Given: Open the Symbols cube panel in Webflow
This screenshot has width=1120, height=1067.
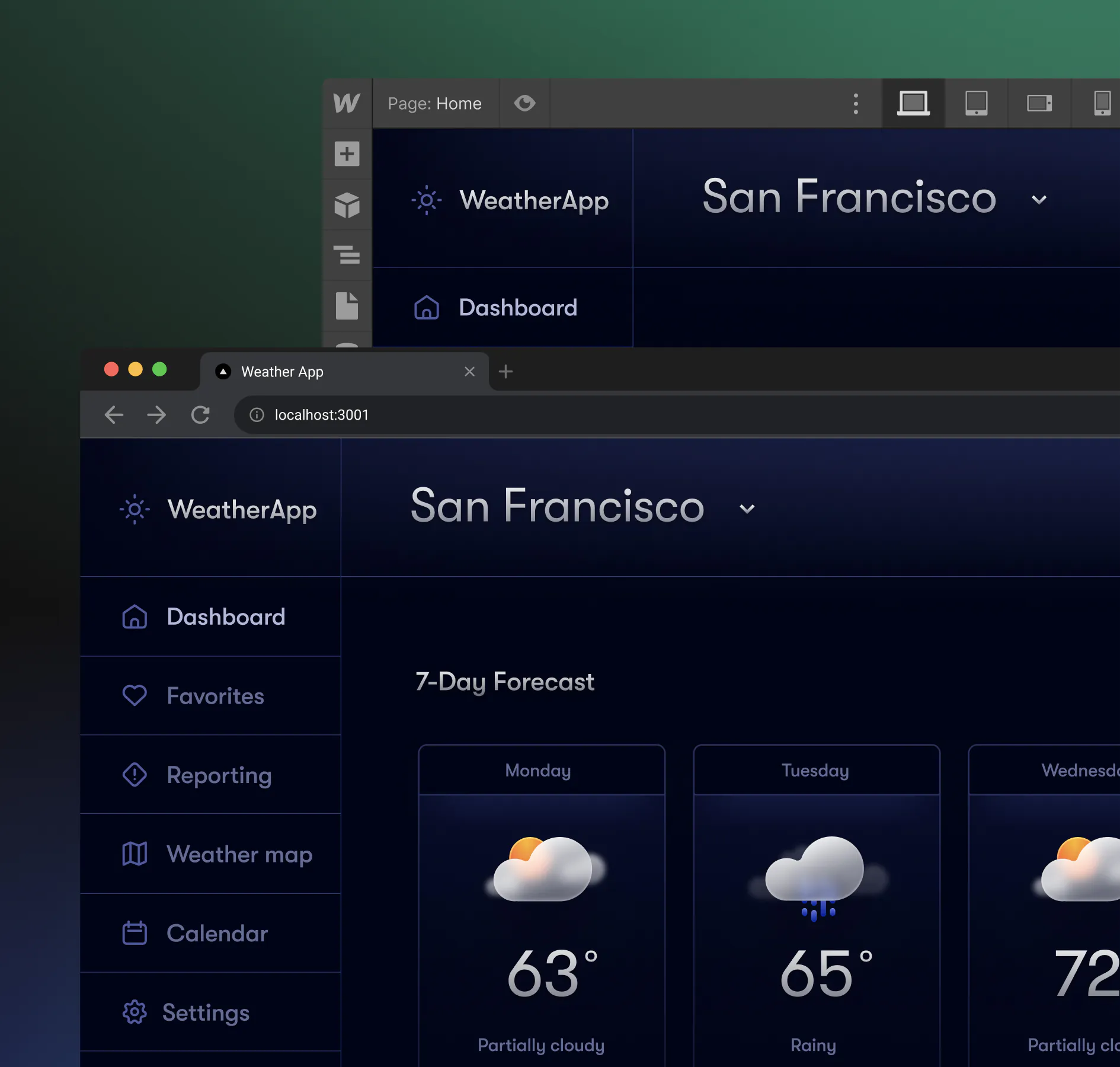Looking at the screenshot, I should (x=347, y=205).
